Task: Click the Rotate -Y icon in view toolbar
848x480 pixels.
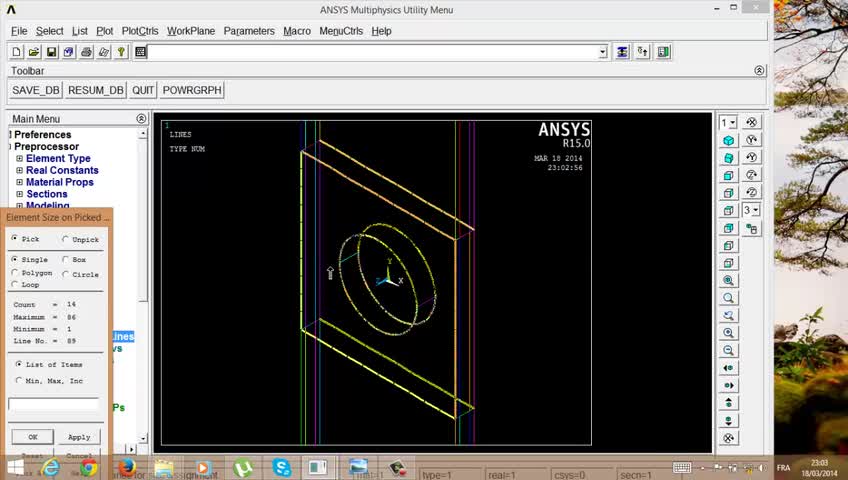Action: click(751, 157)
